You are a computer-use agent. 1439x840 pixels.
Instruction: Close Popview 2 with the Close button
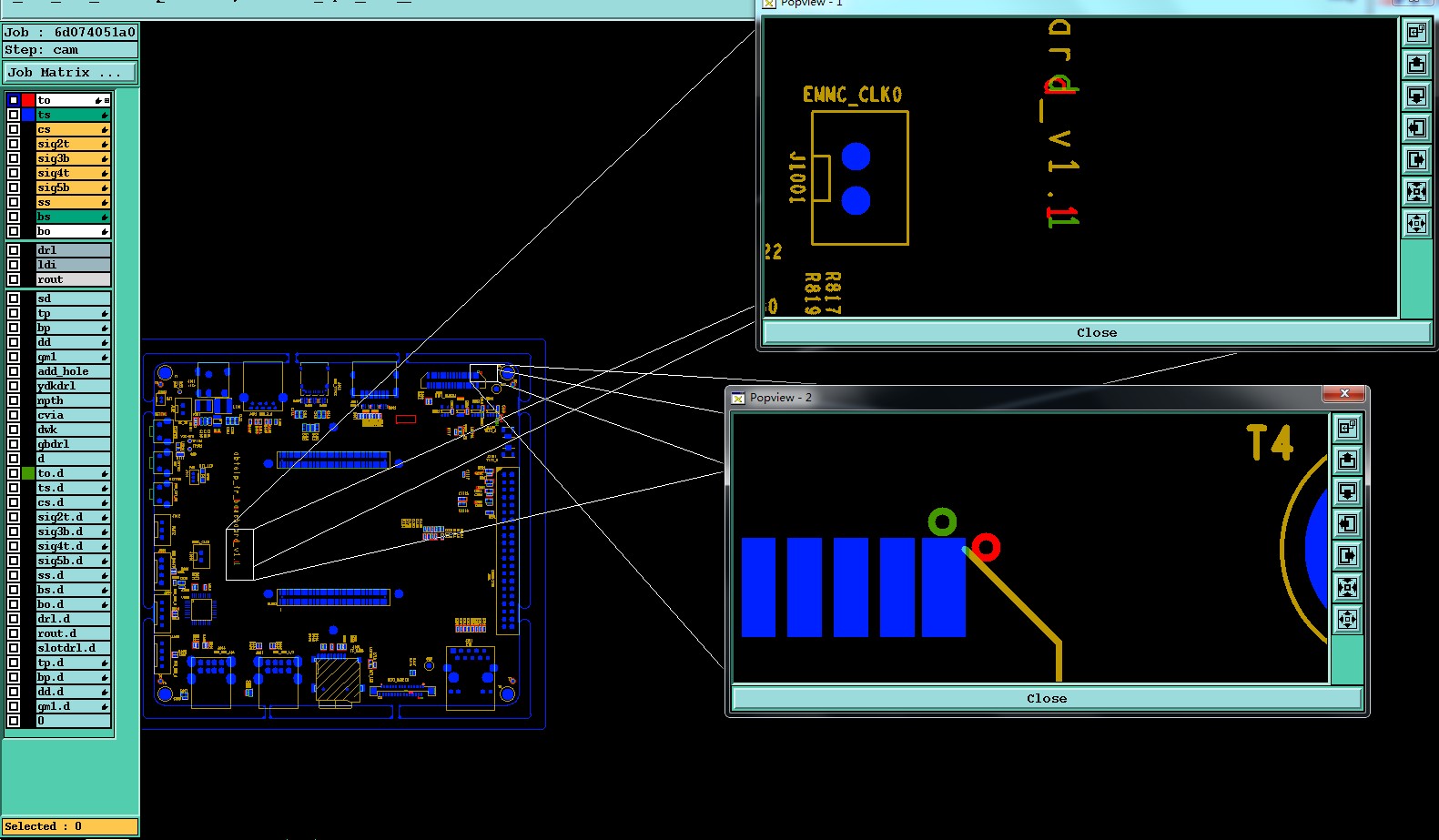tap(1047, 699)
